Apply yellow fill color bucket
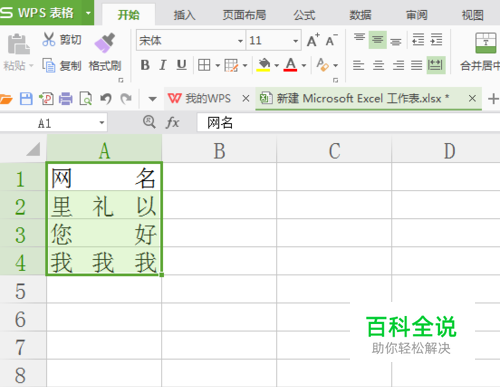 pos(263,65)
